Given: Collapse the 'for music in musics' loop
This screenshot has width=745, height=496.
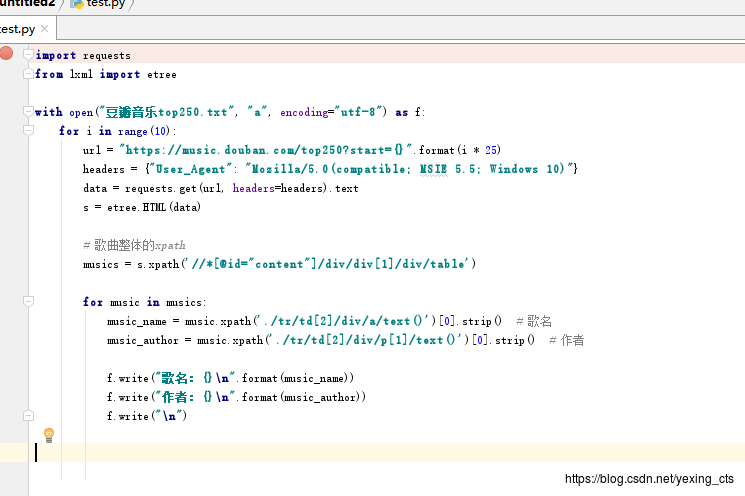Looking at the screenshot, I should coord(29,301).
